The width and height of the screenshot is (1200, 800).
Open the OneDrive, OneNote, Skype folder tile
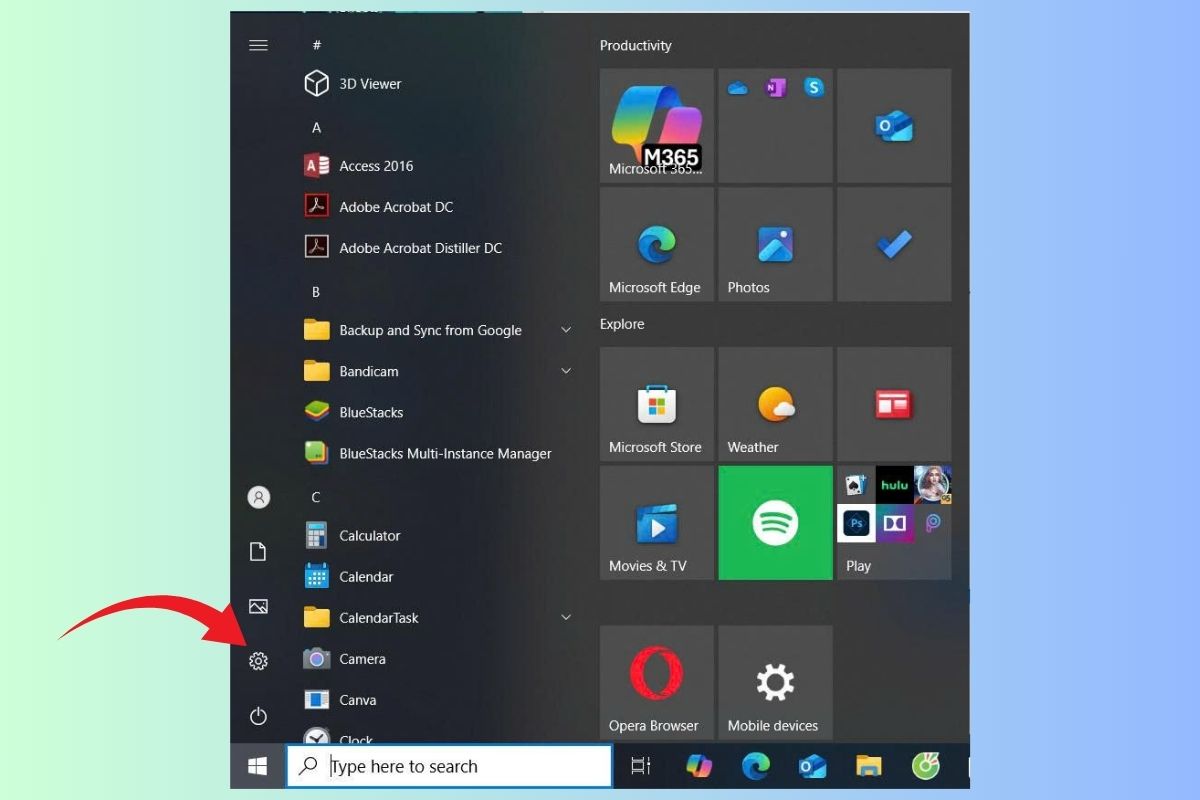pos(776,125)
